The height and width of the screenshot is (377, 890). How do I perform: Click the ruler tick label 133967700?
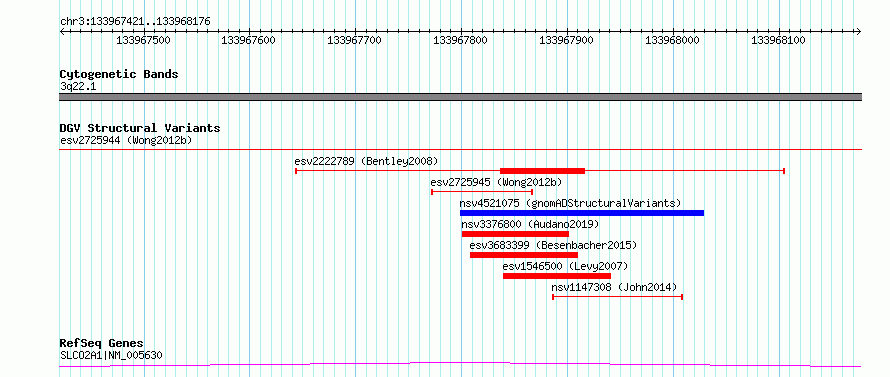point(355,41)
